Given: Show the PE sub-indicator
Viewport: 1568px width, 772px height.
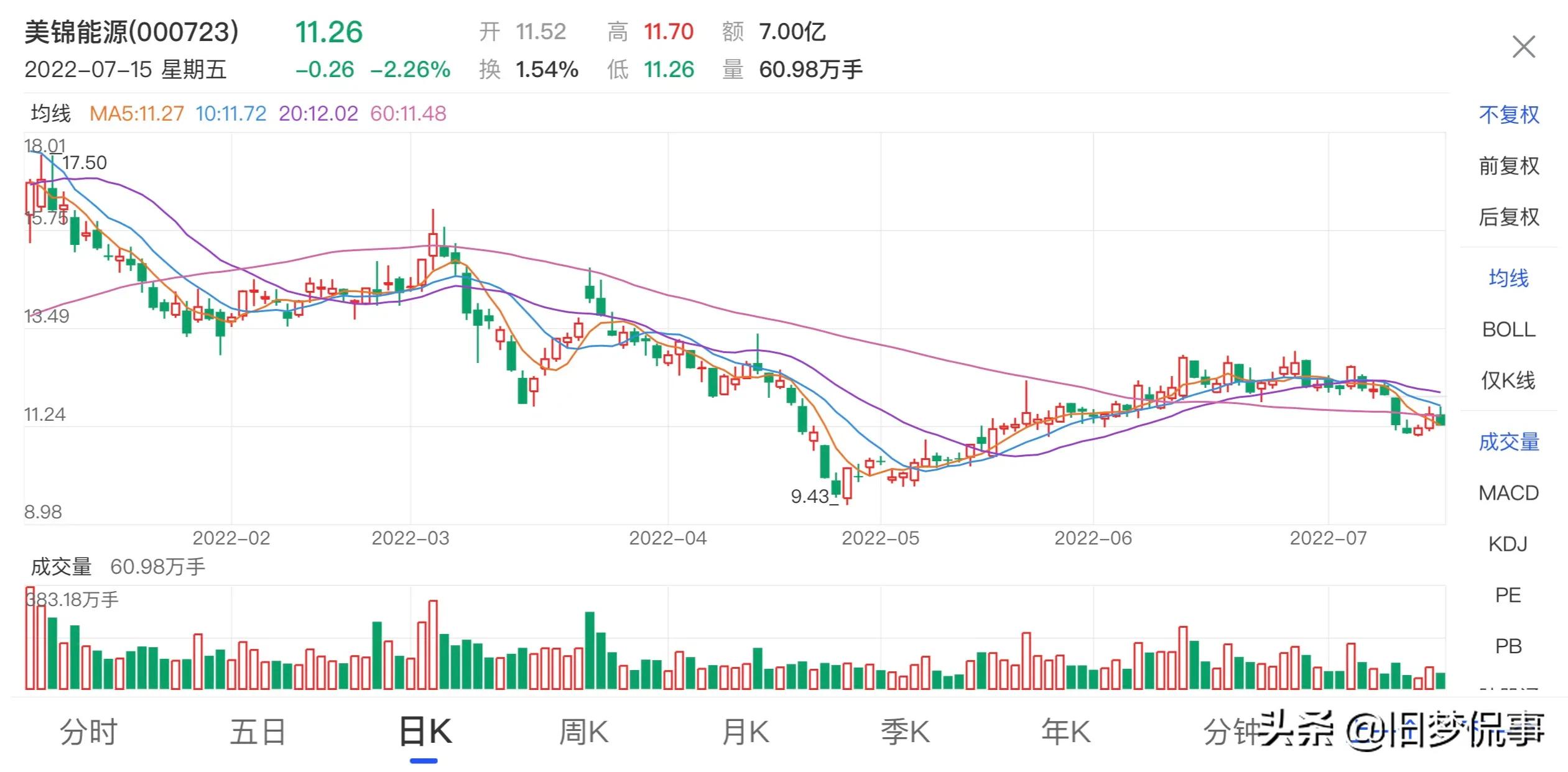Looking at the screenshot, I should click(x=1508, y=595).
